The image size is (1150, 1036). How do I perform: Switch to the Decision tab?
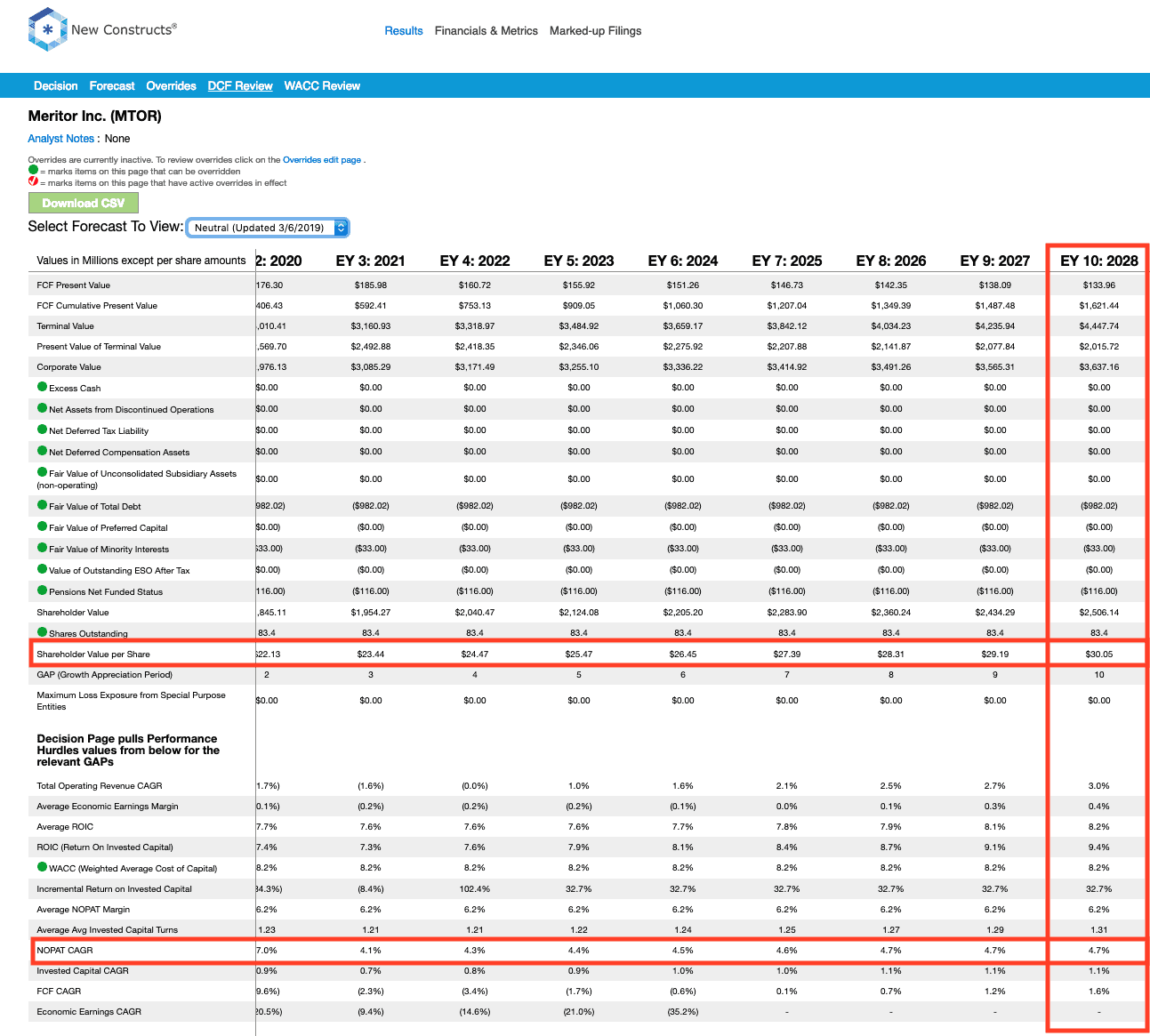tap(56, 86)
